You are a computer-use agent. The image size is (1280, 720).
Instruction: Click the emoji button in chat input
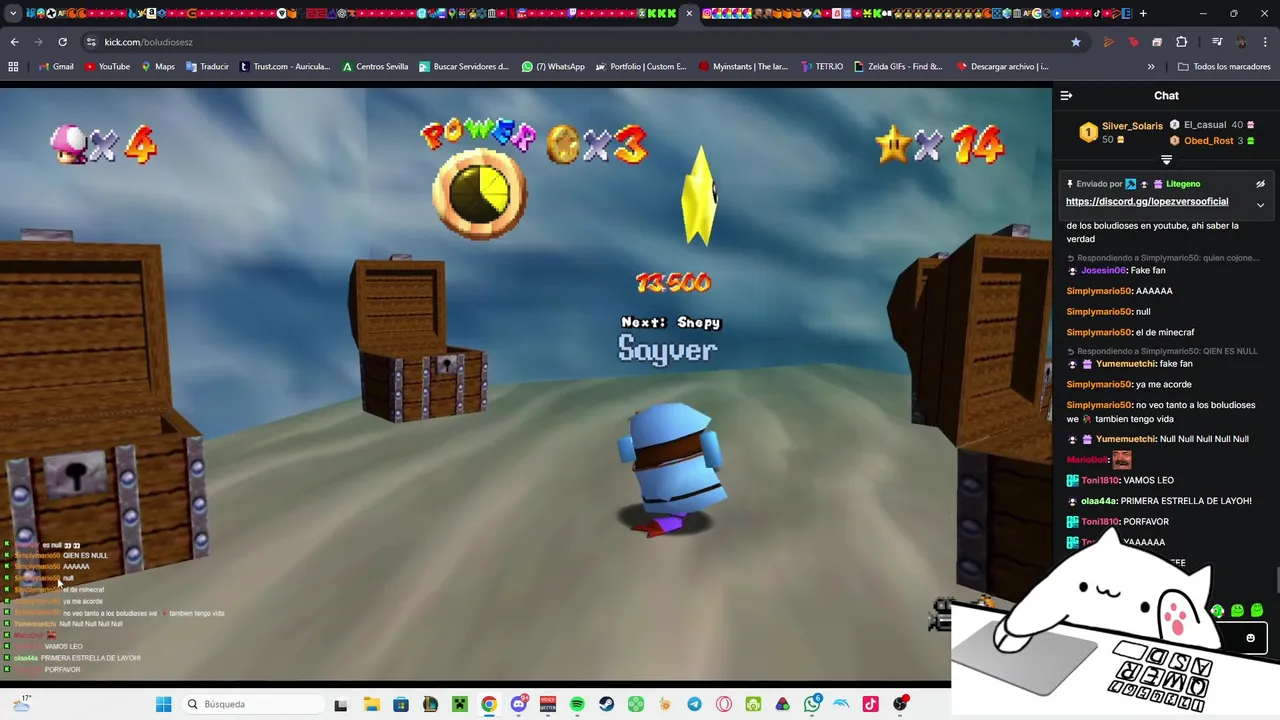pos(1250,638)
